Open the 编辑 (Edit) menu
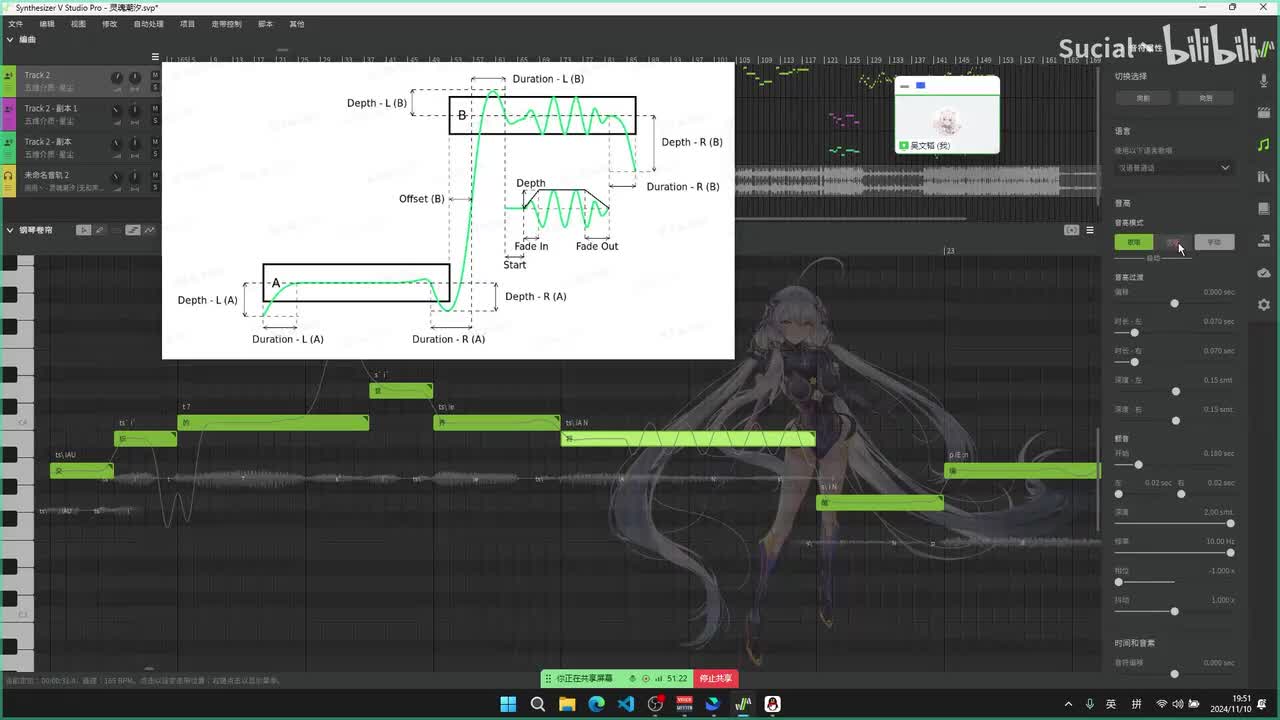Screen dimensions: 1280x720 [47, 24]
